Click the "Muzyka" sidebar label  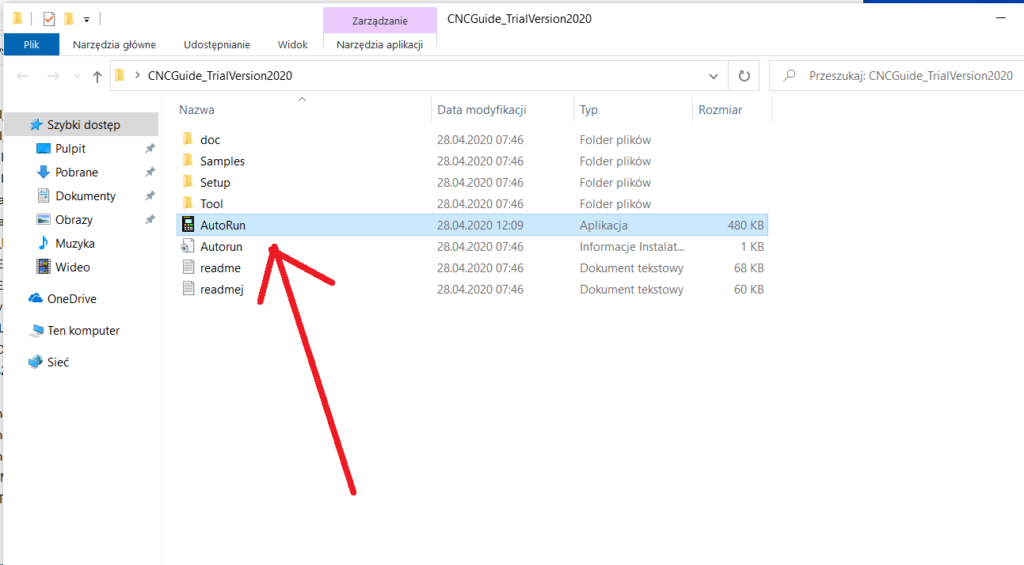74,243
